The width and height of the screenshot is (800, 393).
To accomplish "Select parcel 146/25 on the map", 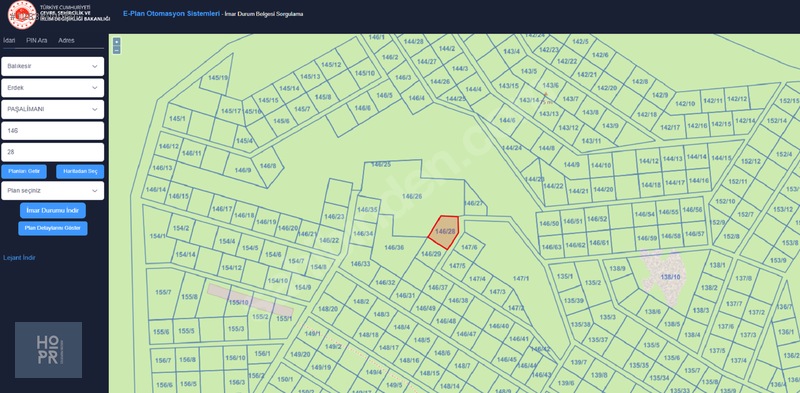I will click(381, 164).
